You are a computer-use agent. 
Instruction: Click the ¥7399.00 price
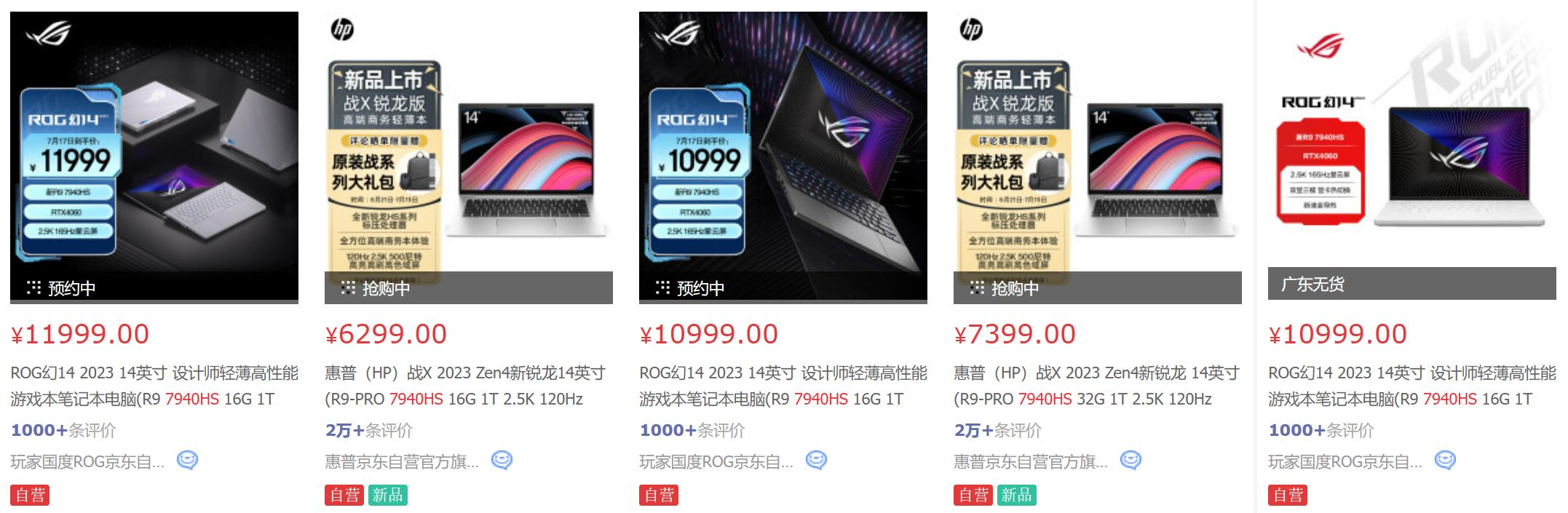pos(1015,334)
